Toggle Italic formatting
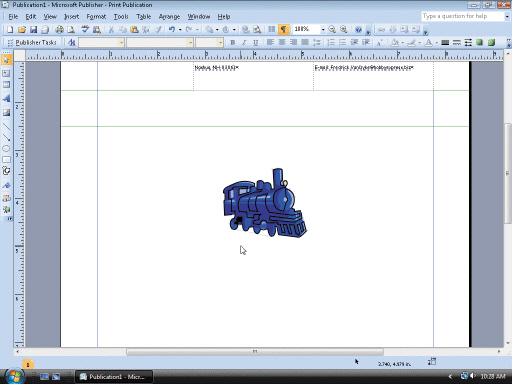Viewport: 512px width, 384px height. [x=244, y=42]
